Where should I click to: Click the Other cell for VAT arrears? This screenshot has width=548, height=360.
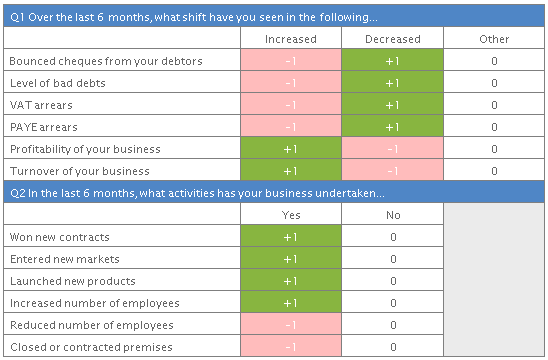(x=494, y=105)
